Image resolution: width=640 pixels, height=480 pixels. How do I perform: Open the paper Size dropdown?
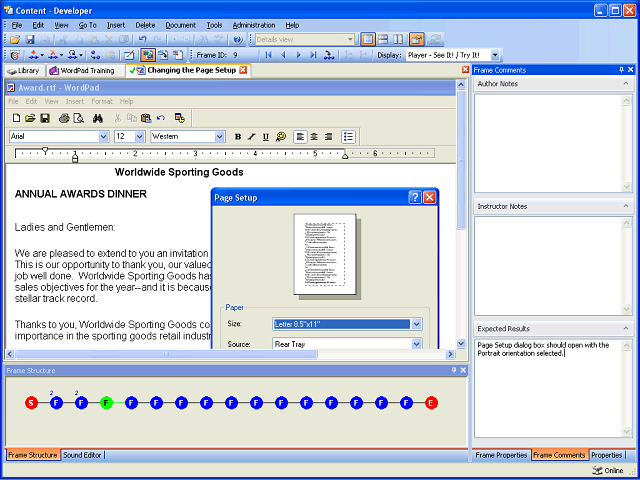click(x=416, y=324)
